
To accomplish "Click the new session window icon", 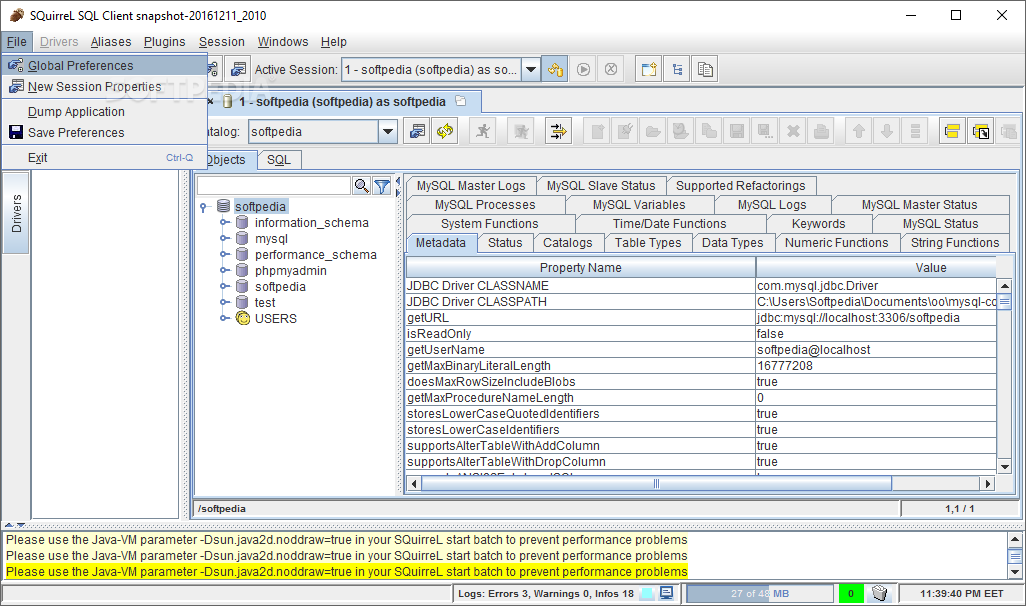I will tap(649, 69).
